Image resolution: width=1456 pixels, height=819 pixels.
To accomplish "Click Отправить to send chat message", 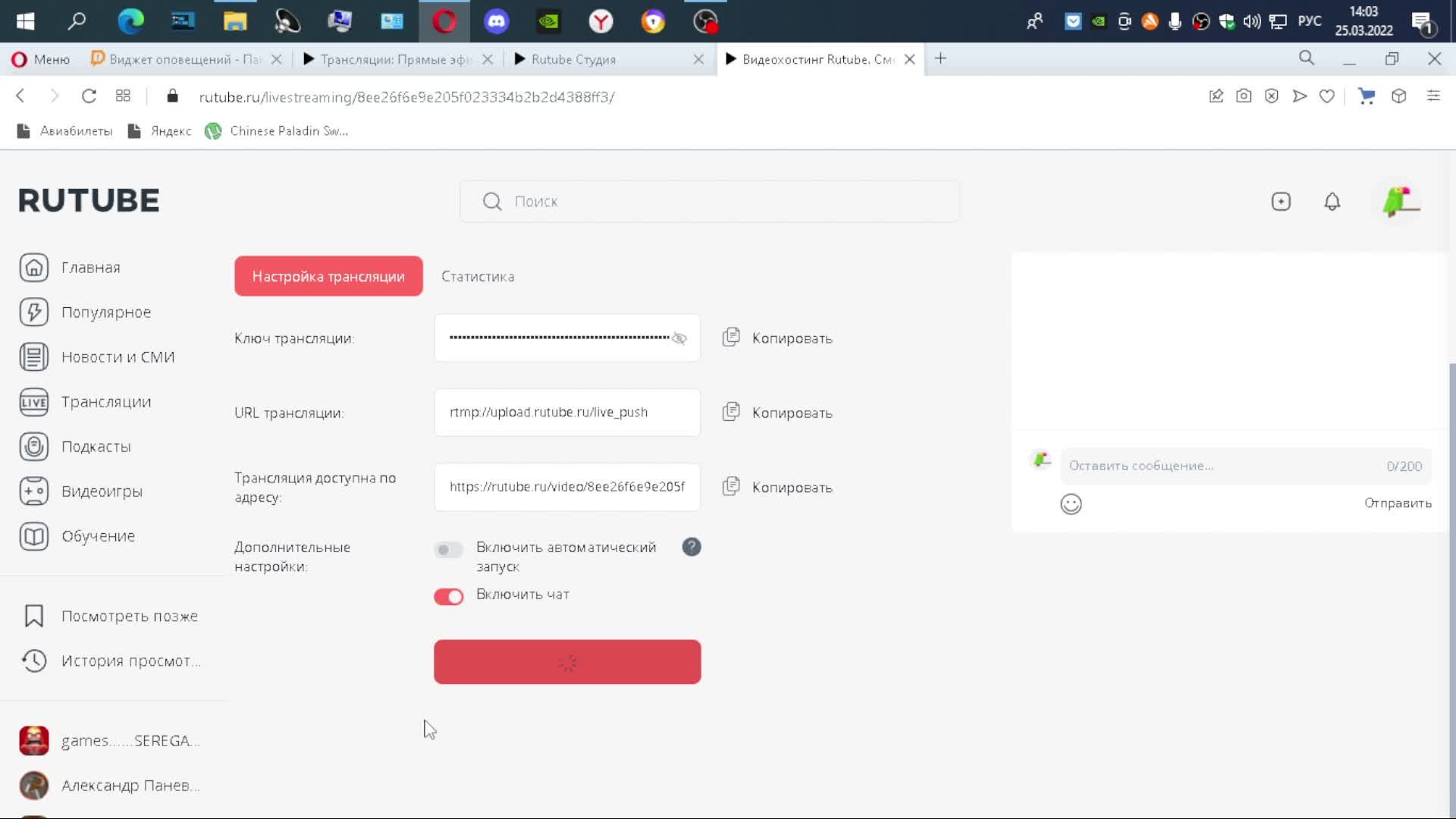I will [x=1398, y=503].
